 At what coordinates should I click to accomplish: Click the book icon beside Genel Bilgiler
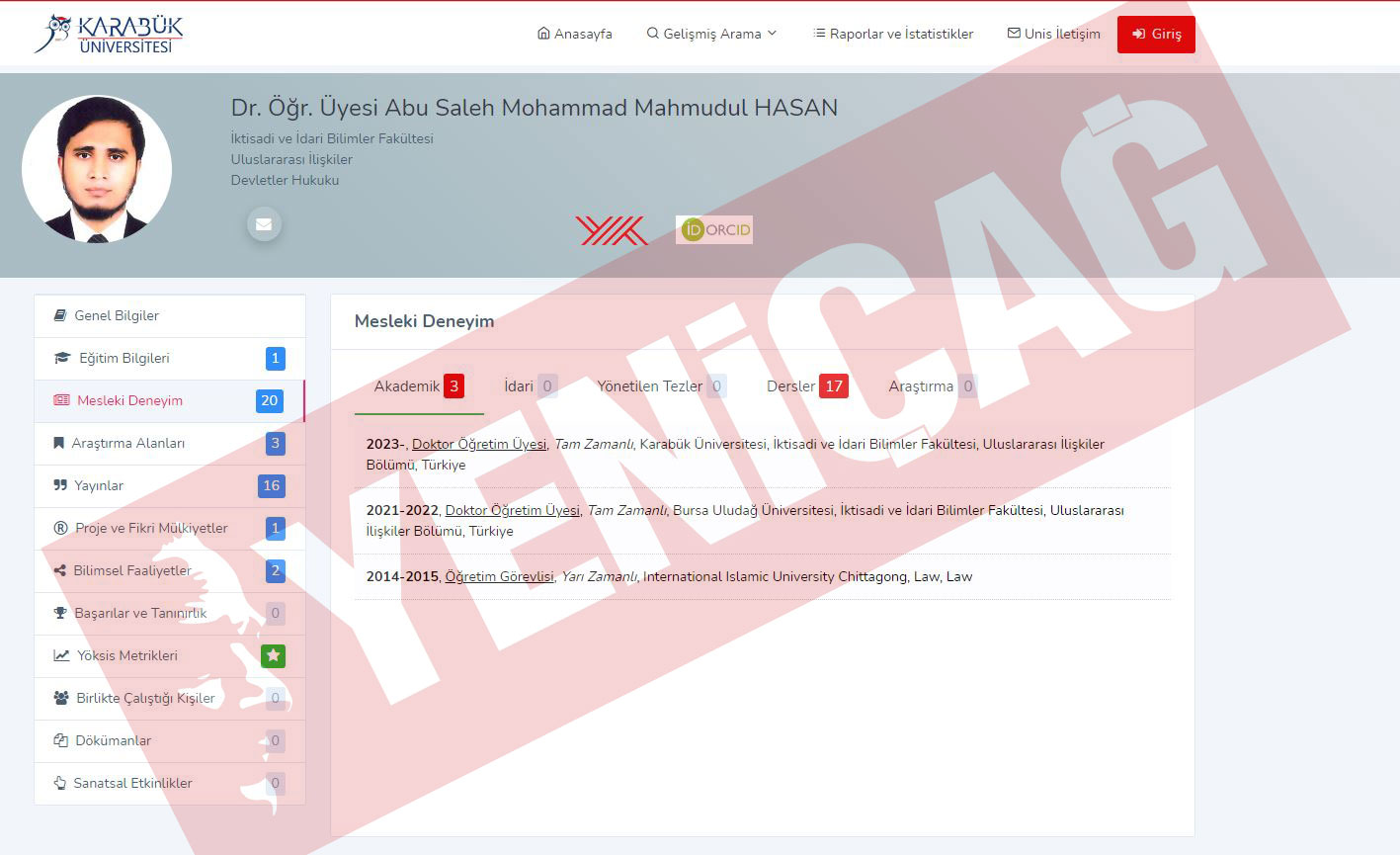[60, 315]
